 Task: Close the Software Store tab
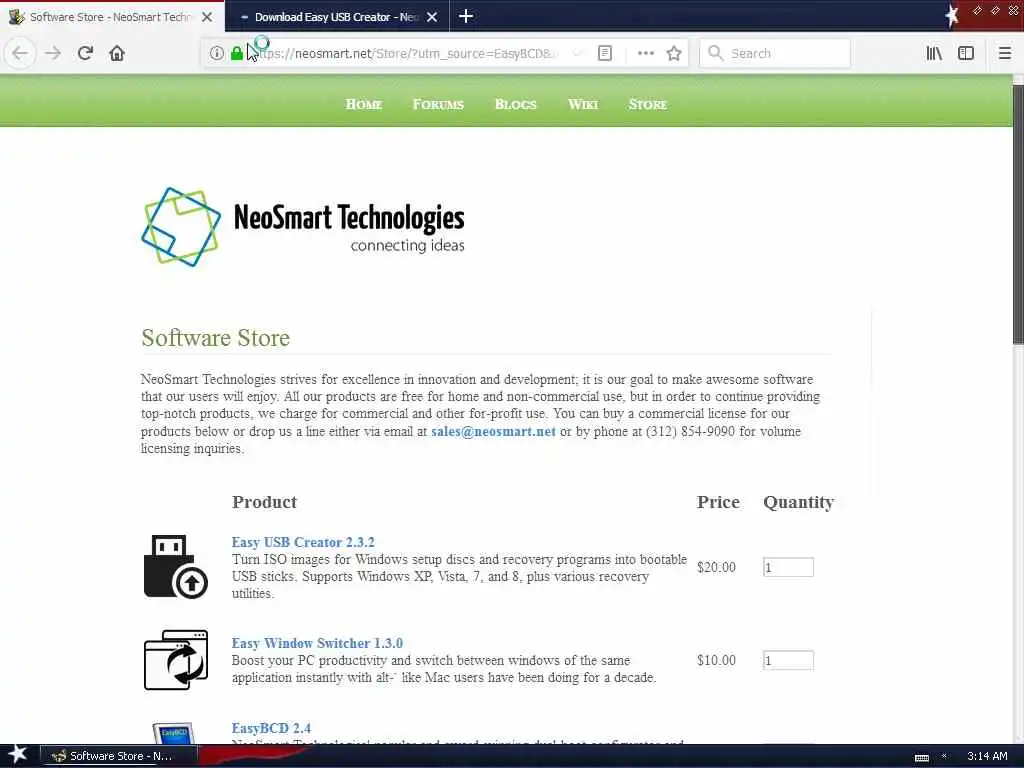point(207,17)
